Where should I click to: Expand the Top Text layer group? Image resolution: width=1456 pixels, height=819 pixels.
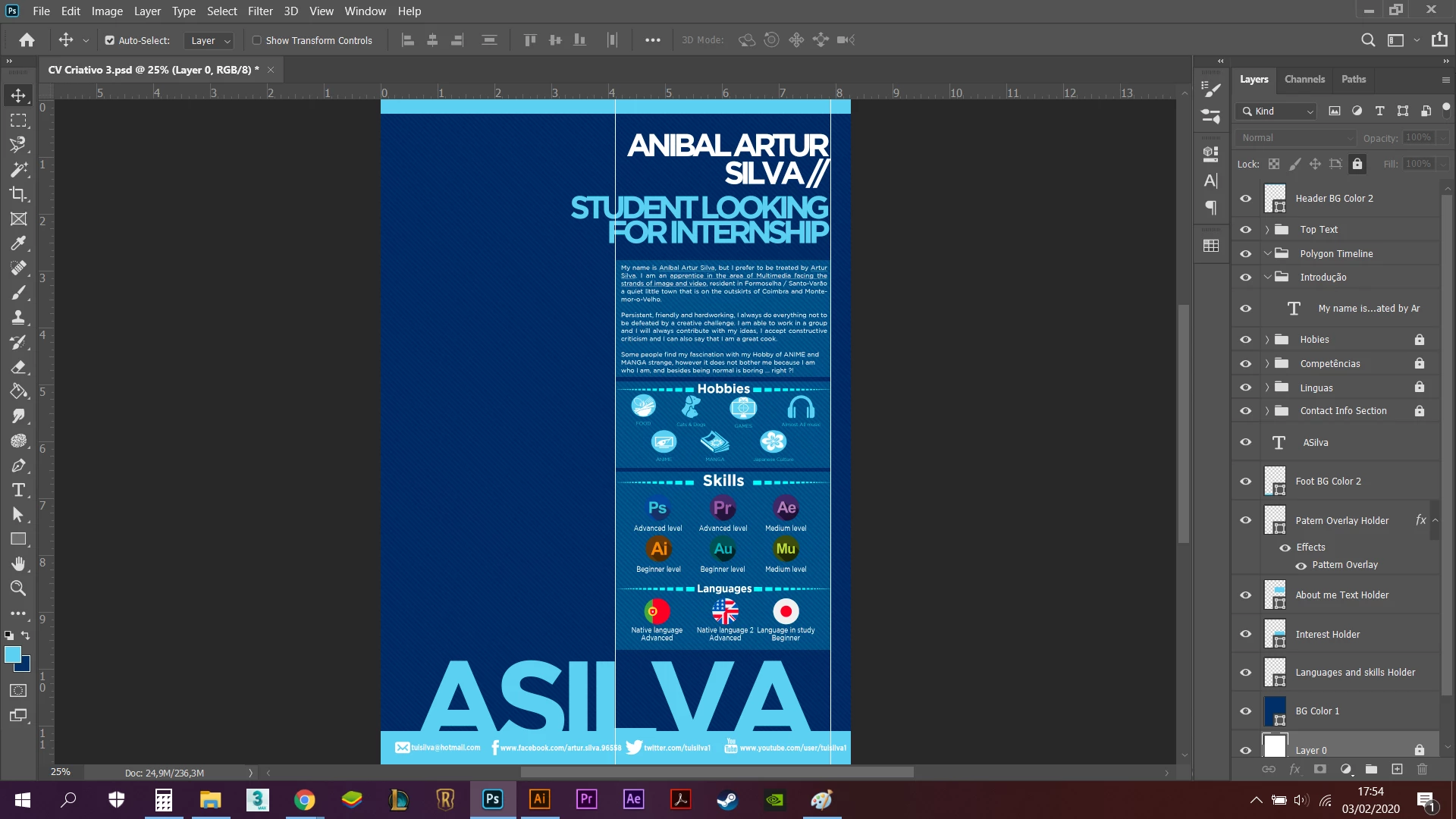point(1267,230)
